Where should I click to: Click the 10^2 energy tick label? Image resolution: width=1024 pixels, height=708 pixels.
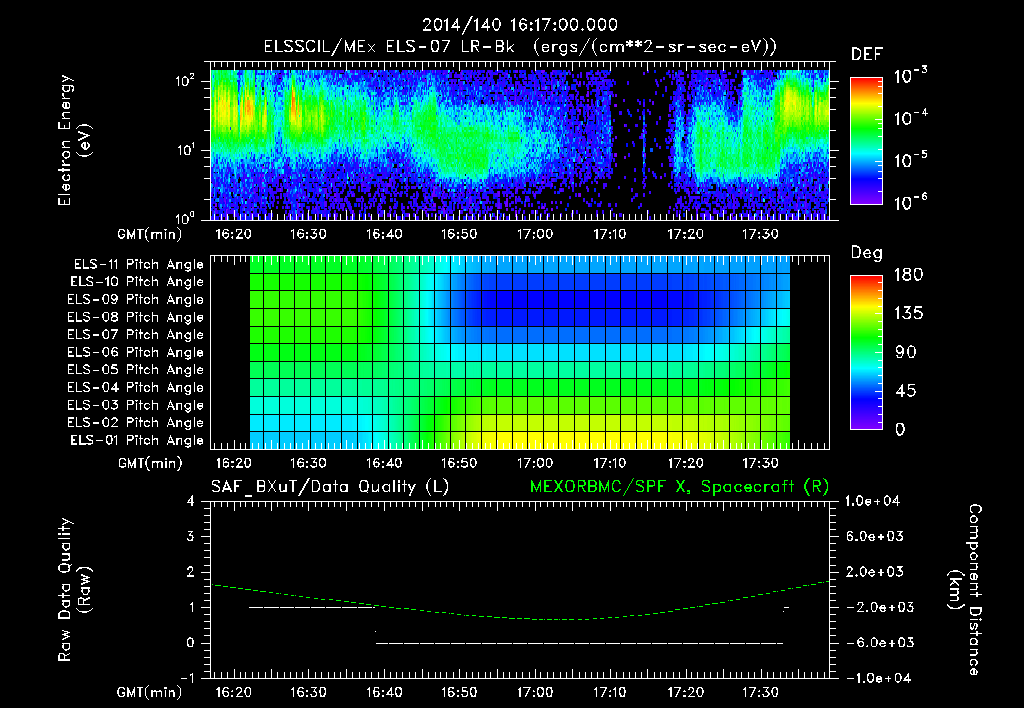(x=185, y=80)
